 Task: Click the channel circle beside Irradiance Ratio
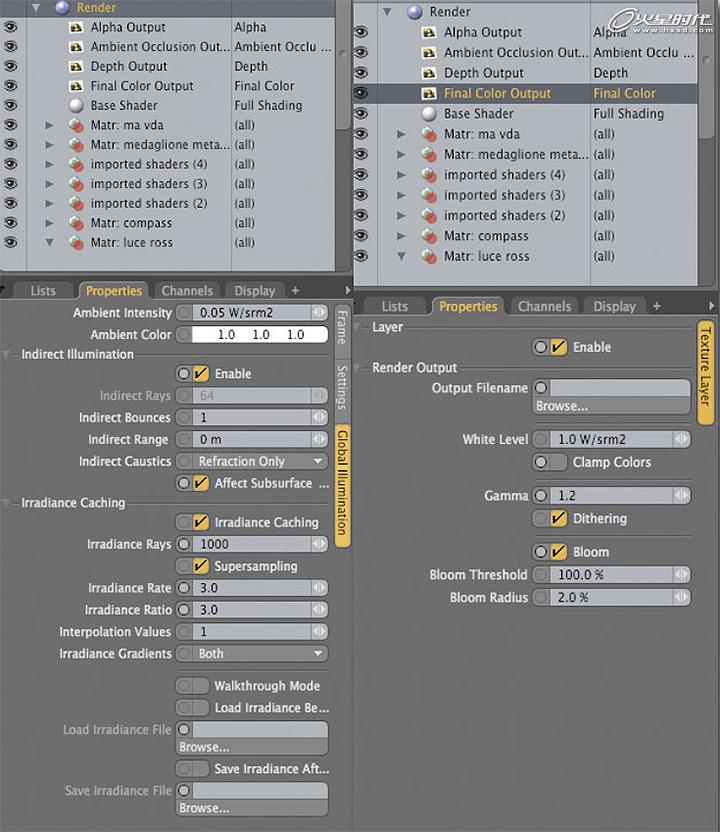(x=184, y=610)
